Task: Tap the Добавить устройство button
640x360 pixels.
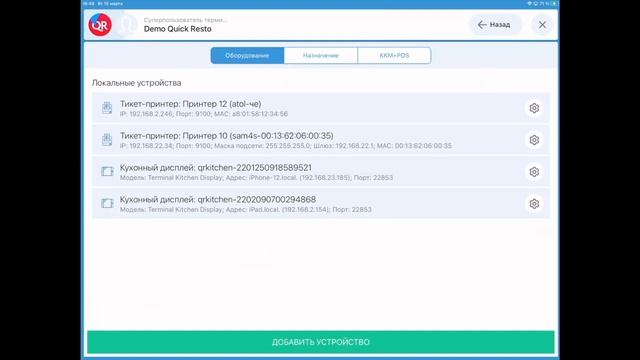Action: click(x=321, y=342)
